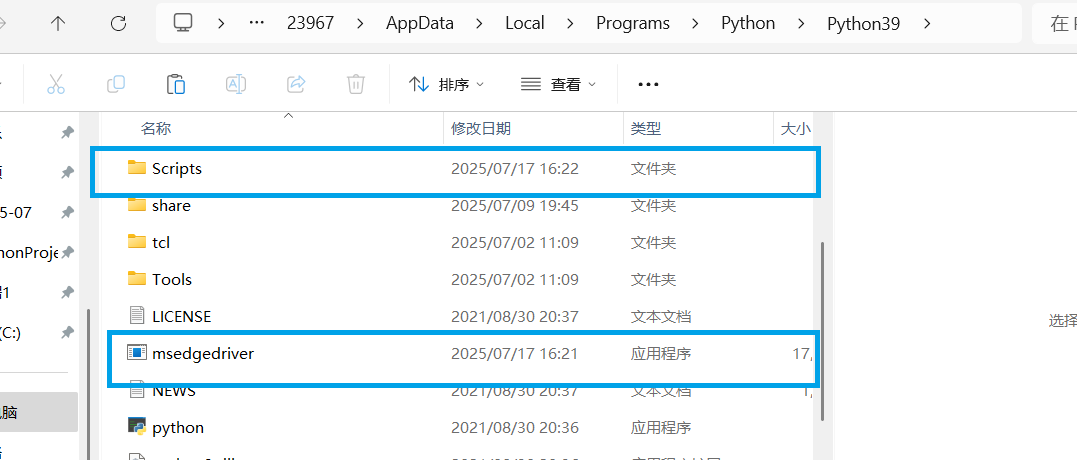Click the tcl folder icon
The image size is (1077, 460).
point(137,242)
